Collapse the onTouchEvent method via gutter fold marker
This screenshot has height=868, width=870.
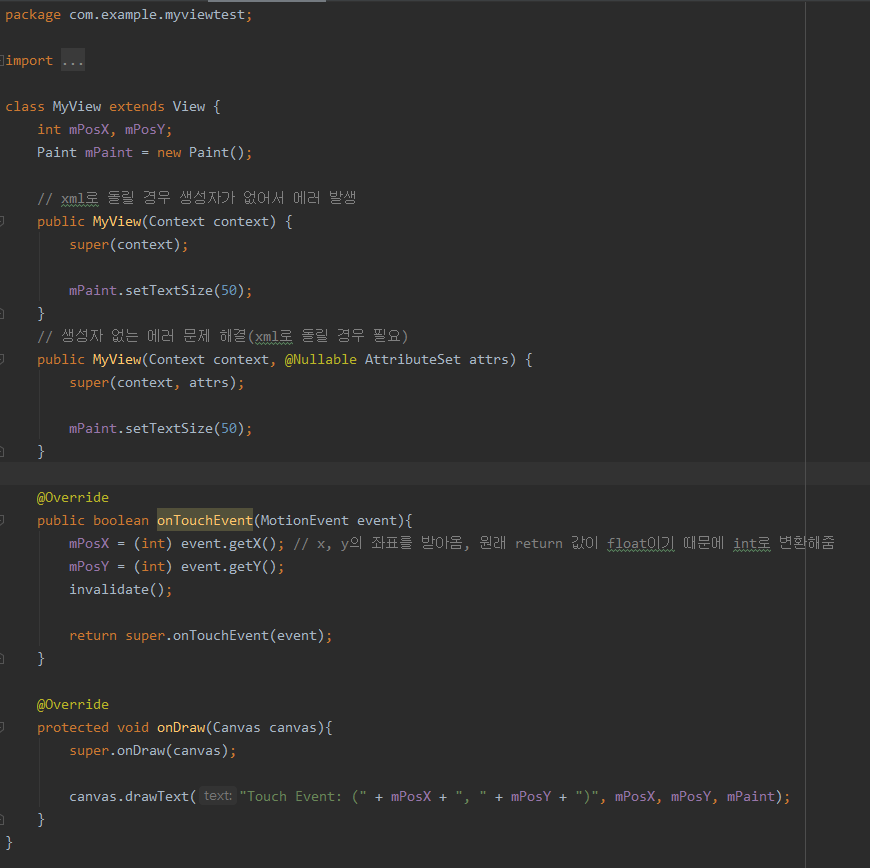2,521
